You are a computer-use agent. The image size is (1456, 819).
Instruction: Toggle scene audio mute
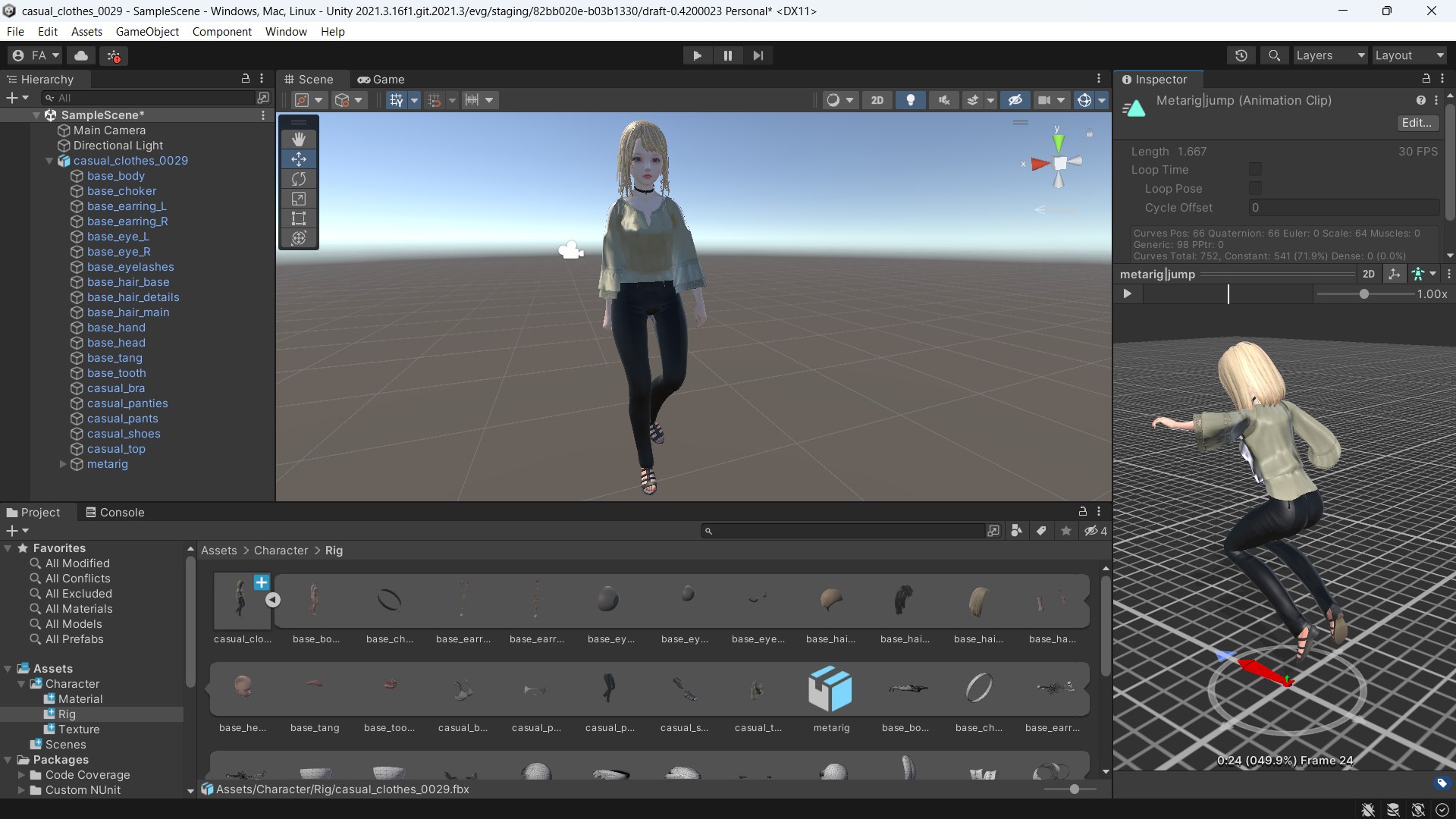pyautogui.click(x=943, y=100)
